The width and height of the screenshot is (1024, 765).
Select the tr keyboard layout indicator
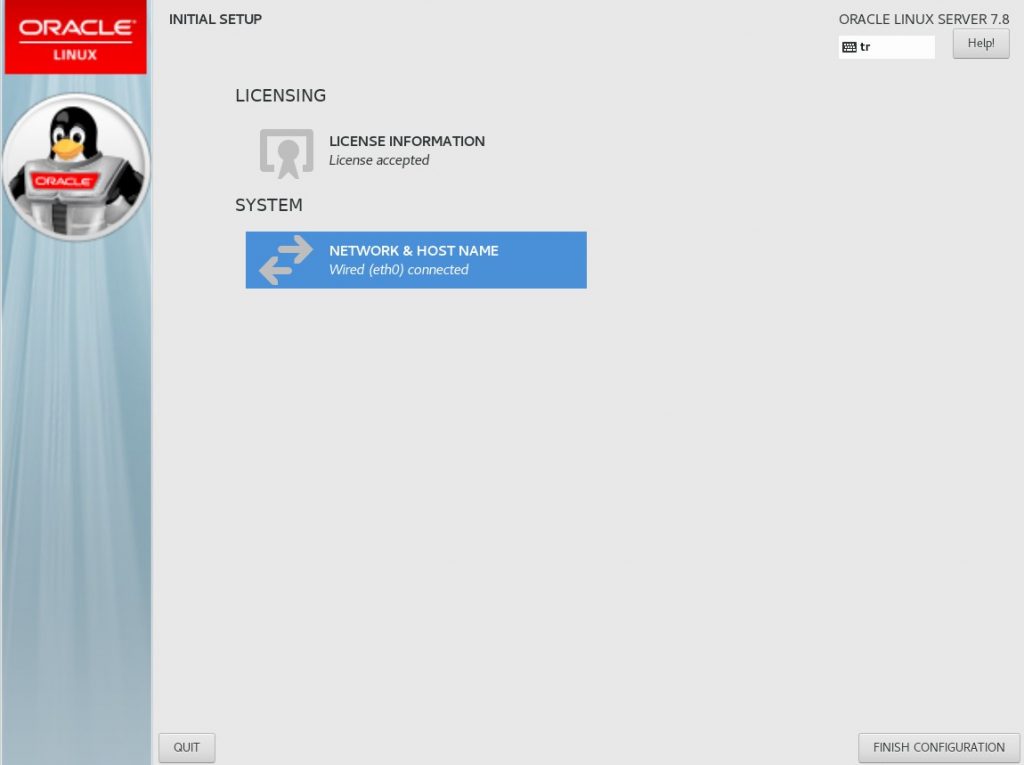click(886, 47)
